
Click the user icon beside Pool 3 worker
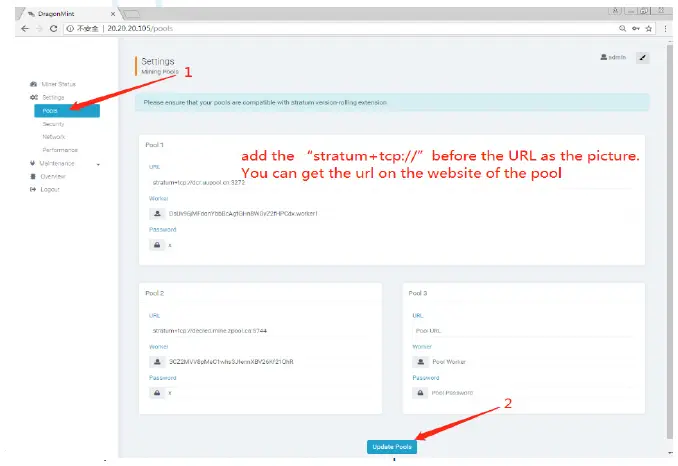coord(420,362)
